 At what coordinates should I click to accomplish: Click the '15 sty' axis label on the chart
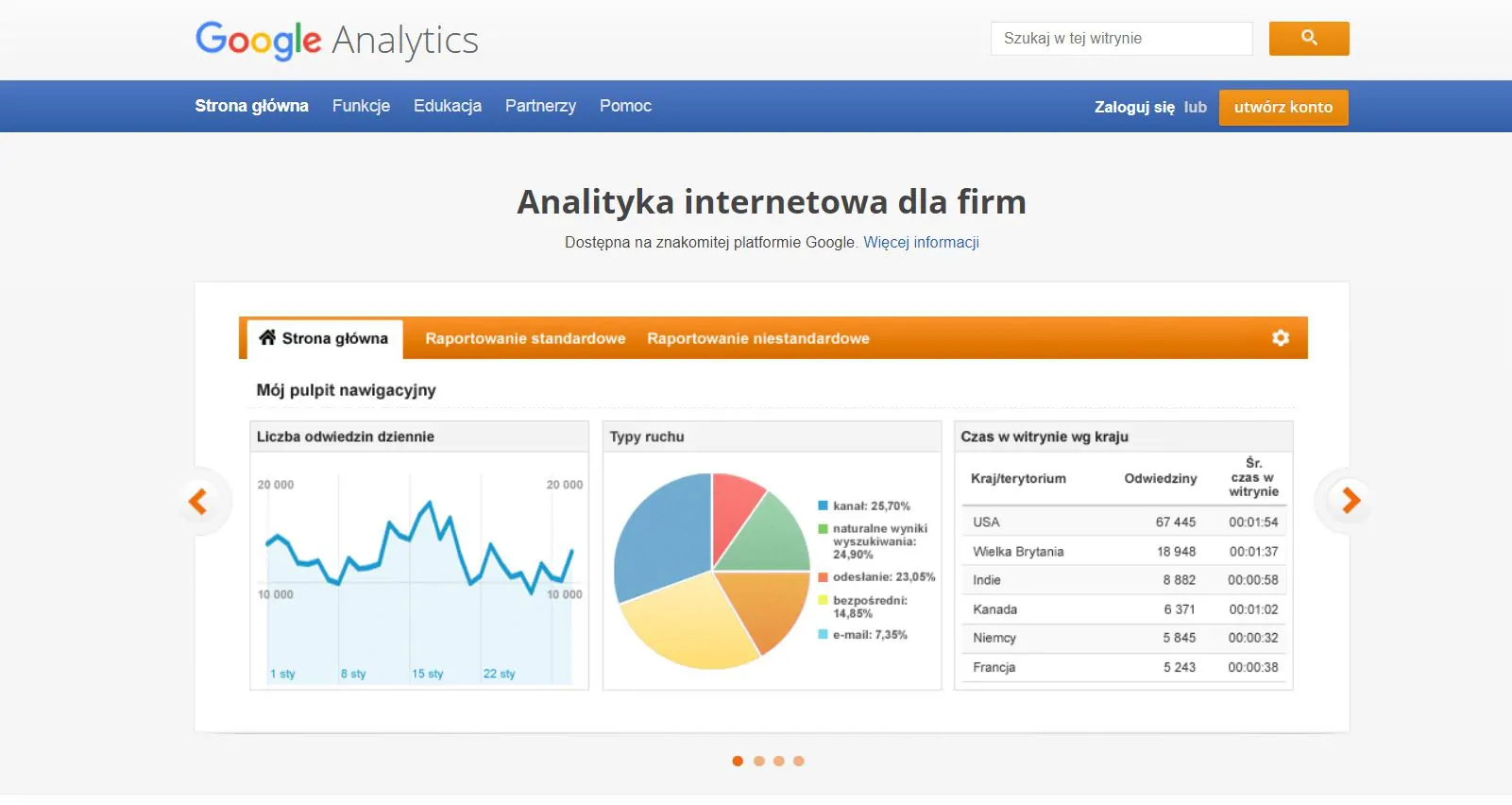coord(427,674)
